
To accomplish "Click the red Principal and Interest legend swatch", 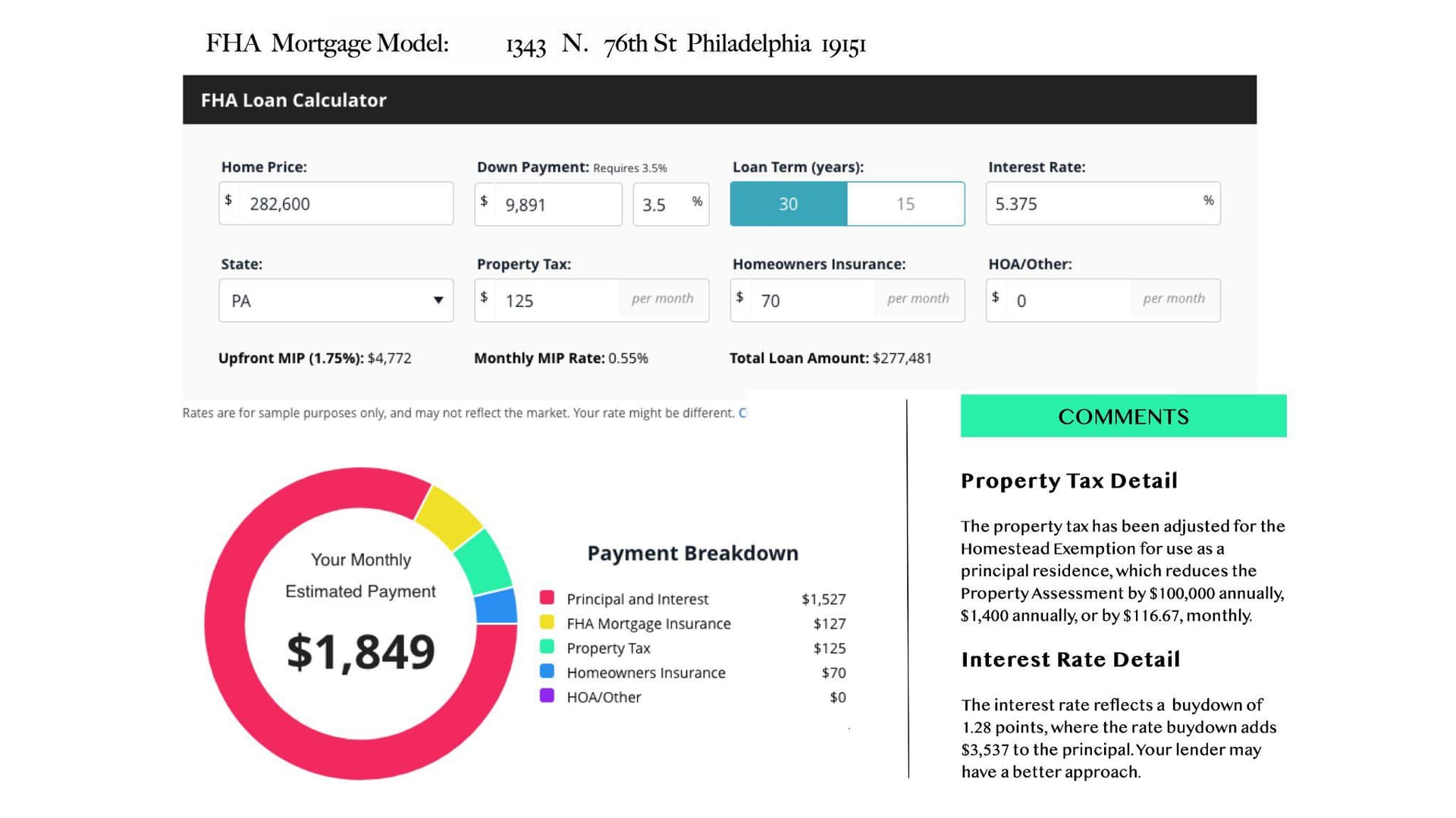I will pyautogui.click(x=547, y=597).
